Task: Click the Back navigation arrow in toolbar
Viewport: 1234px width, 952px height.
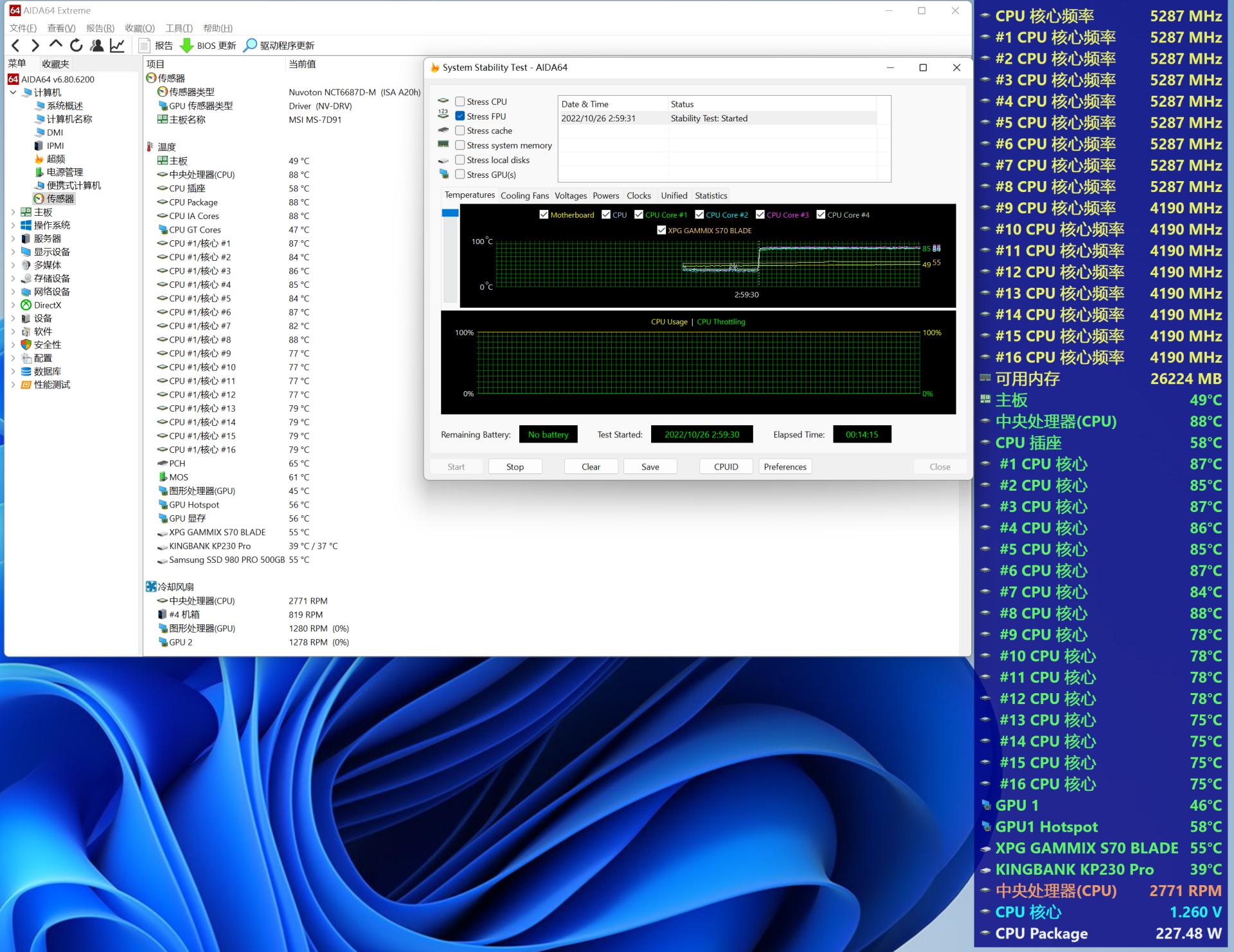Action: [16, 46]
